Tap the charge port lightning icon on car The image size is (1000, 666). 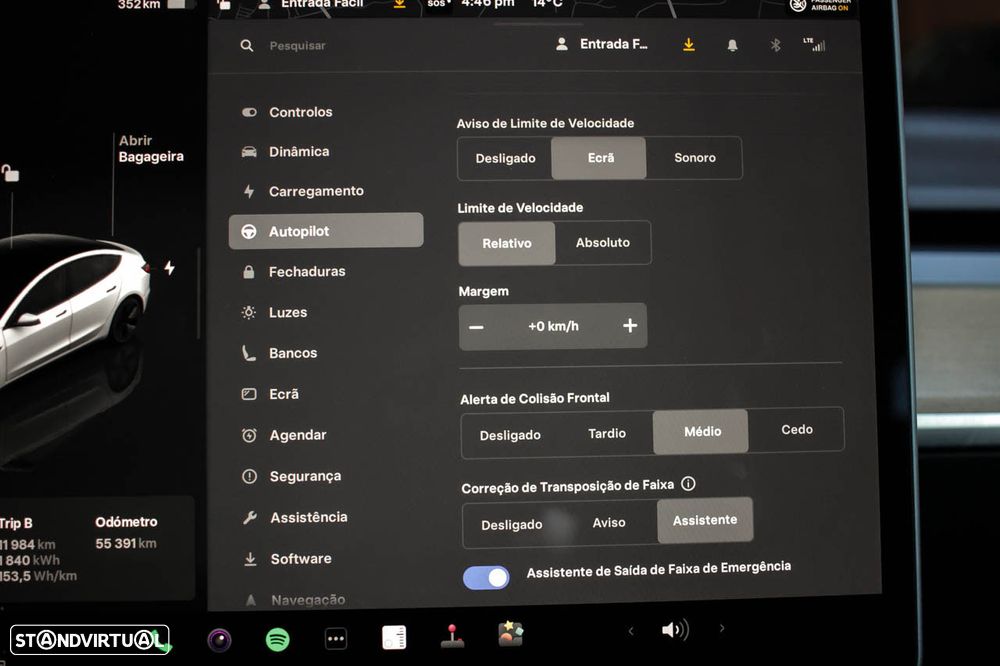170,267
